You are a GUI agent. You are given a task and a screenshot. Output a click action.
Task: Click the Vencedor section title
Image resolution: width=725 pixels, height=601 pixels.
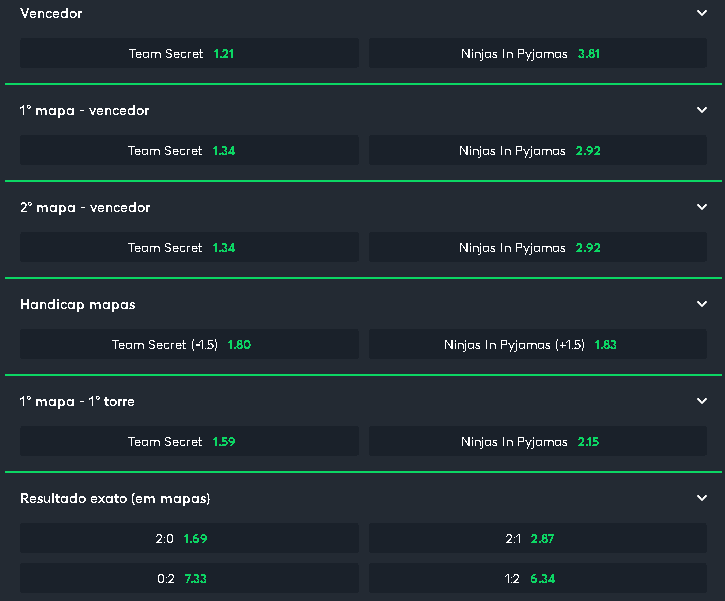51,13
